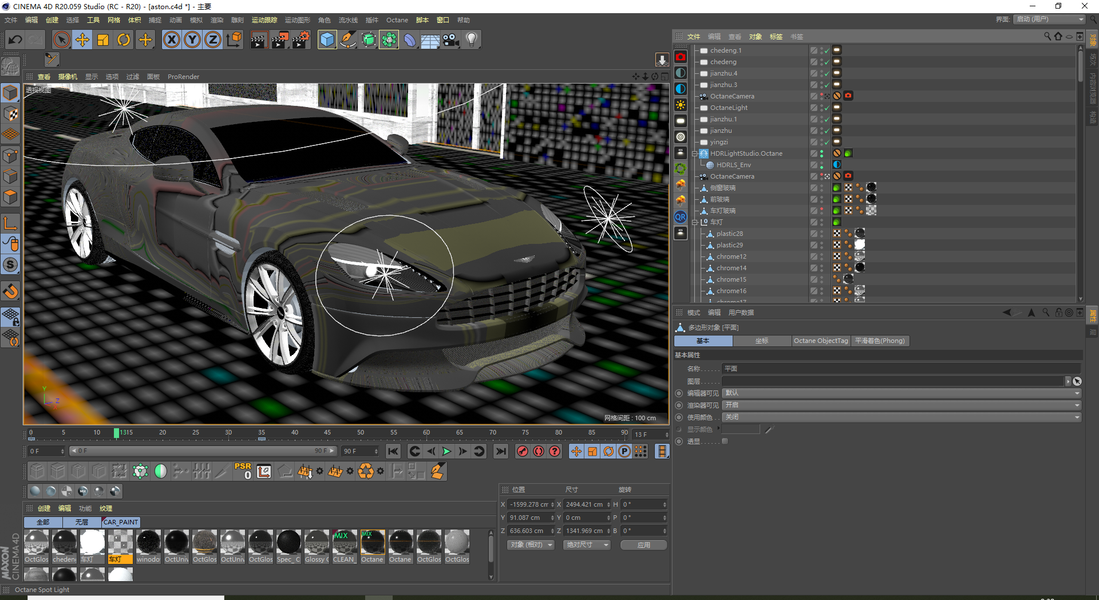Play the animation forward
This screenshot has height=600, width=1099.
(446, 451)
